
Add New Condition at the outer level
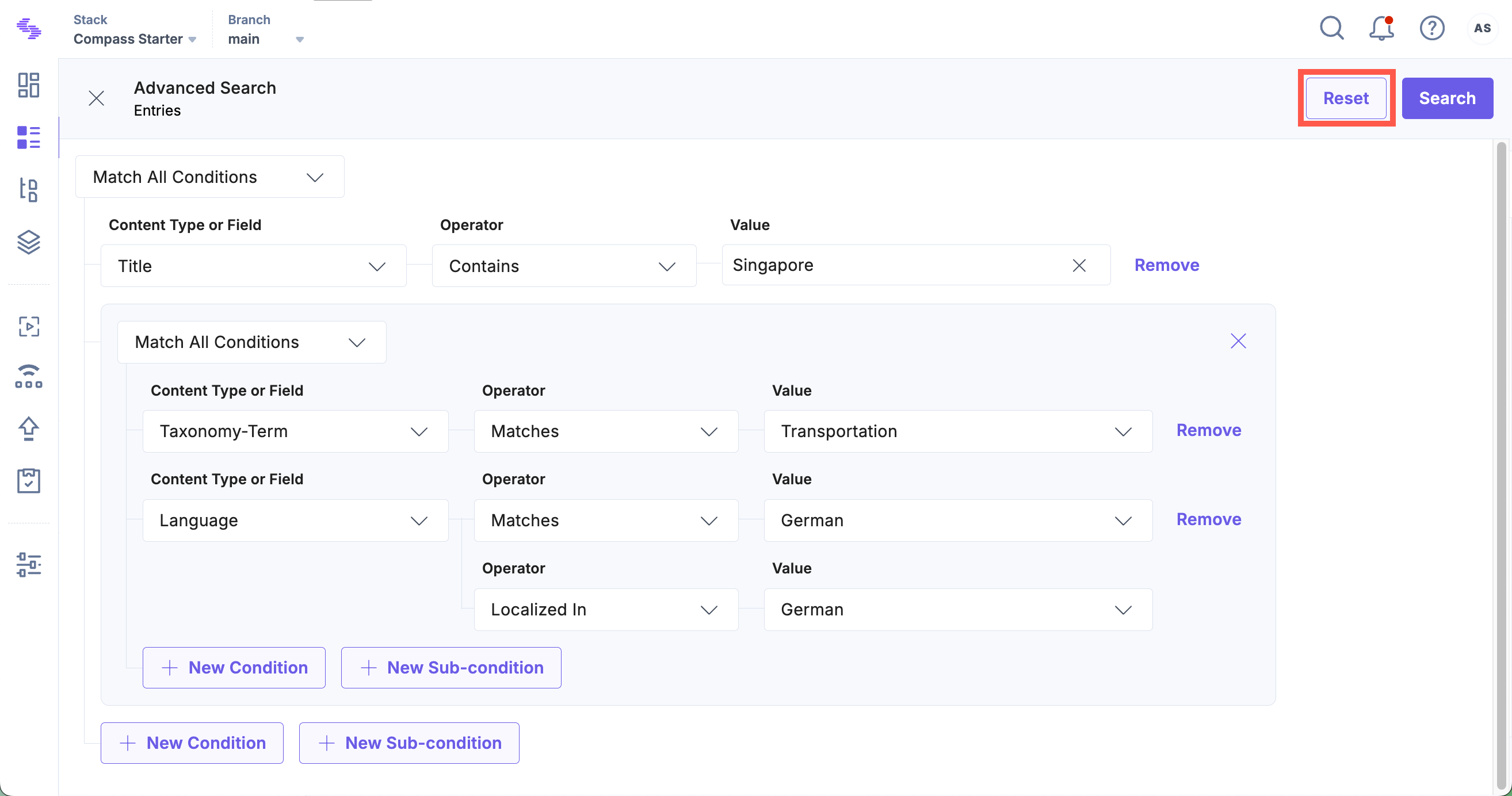click(x=192, y=743)
